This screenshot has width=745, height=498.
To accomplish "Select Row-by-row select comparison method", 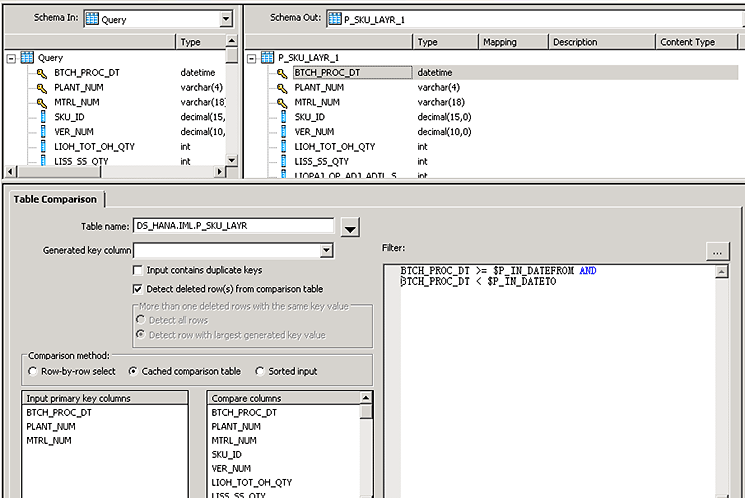I will (34, 371).
